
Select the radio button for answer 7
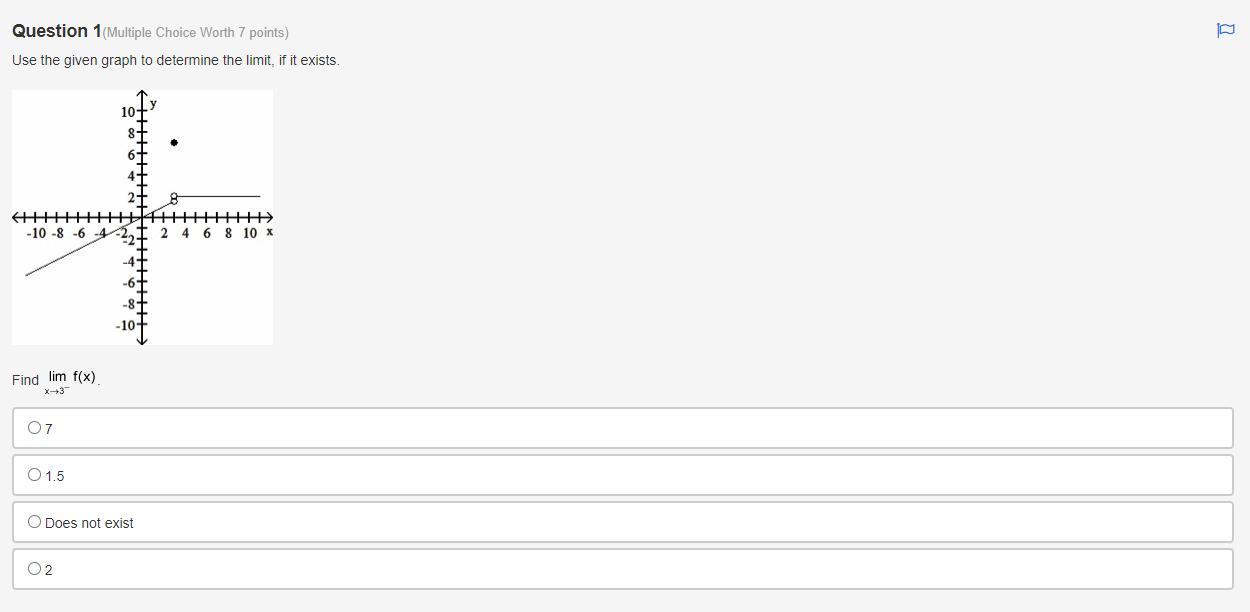point(35,428)
